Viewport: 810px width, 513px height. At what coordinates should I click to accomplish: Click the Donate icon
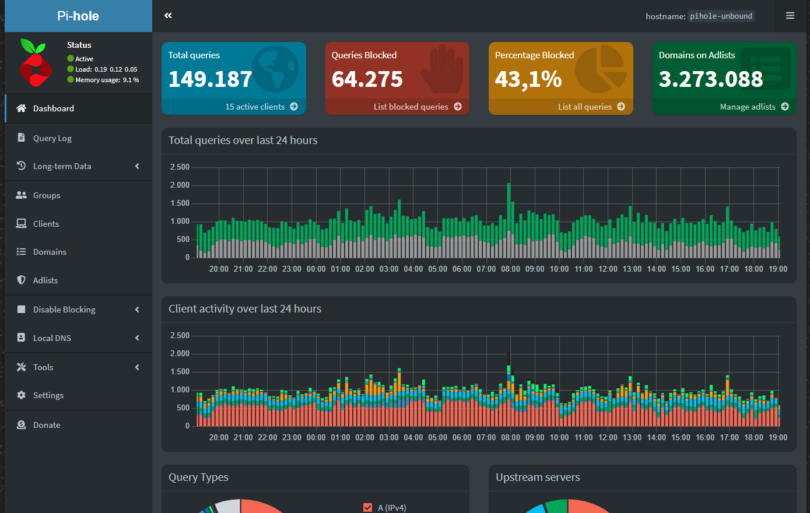(21, 425)
